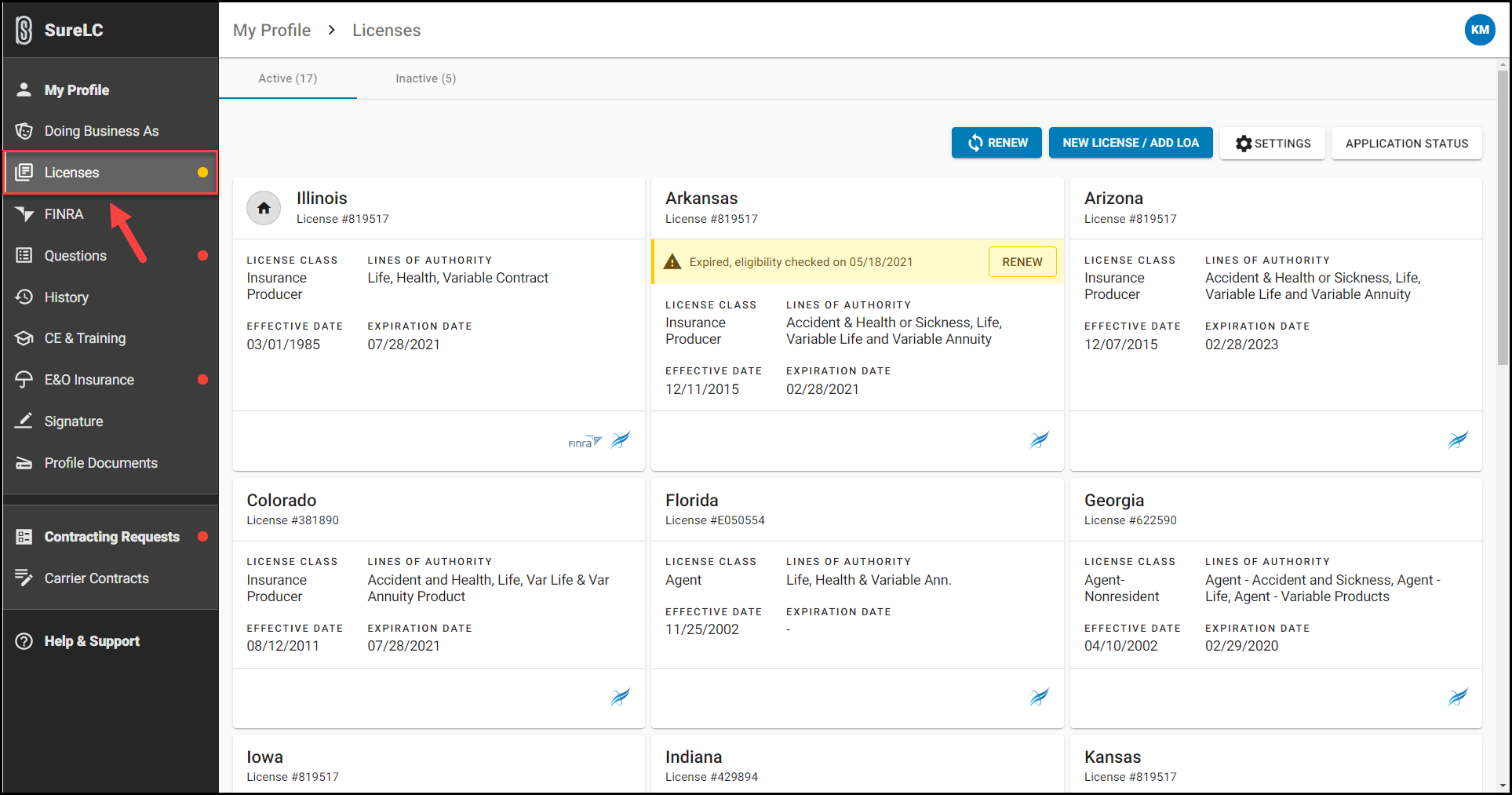Click the FINRA arrow icon in sidebar

point(24,213)
